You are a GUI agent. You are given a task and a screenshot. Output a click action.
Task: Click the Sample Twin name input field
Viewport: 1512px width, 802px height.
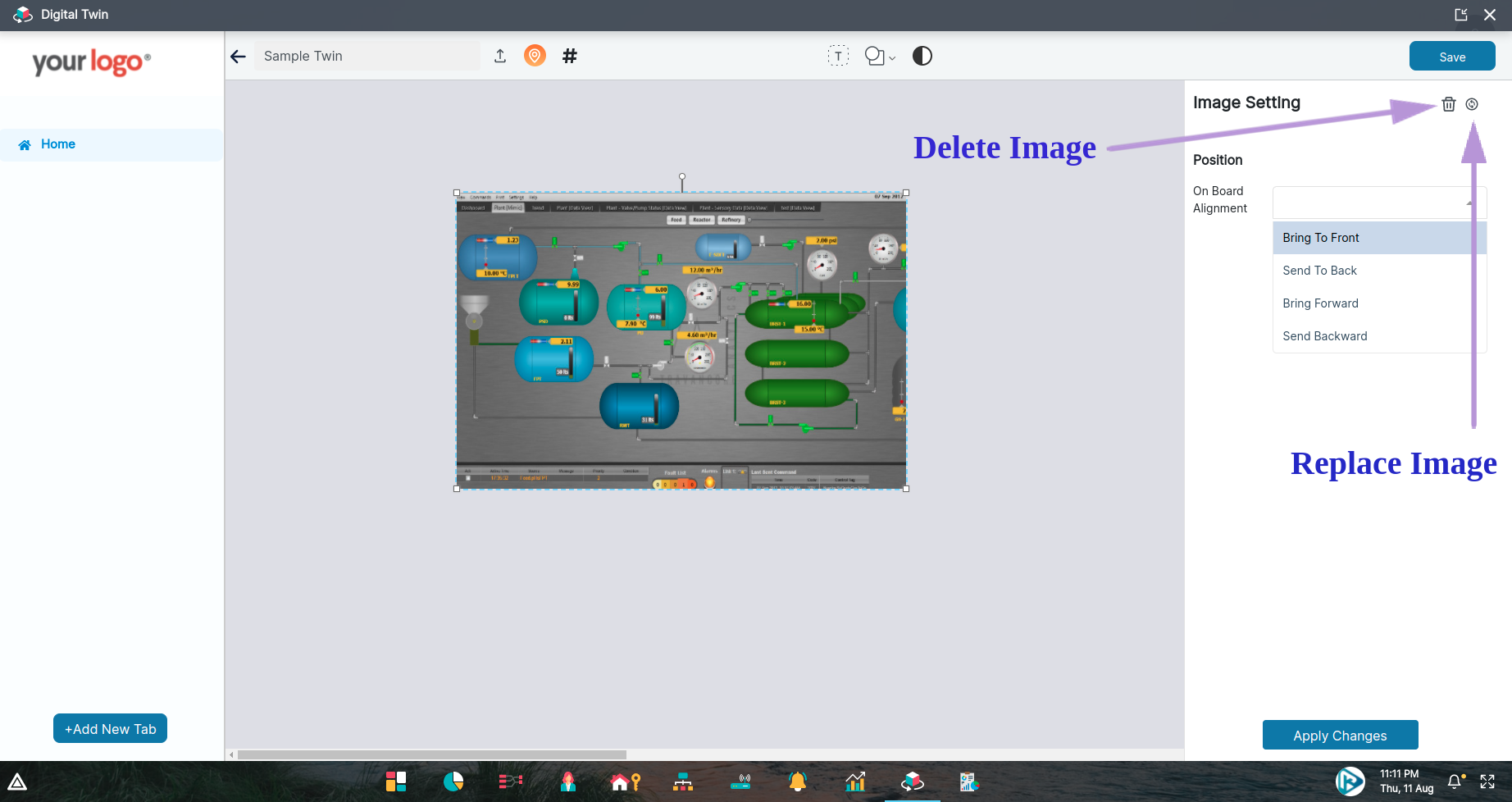click(367, 56)
